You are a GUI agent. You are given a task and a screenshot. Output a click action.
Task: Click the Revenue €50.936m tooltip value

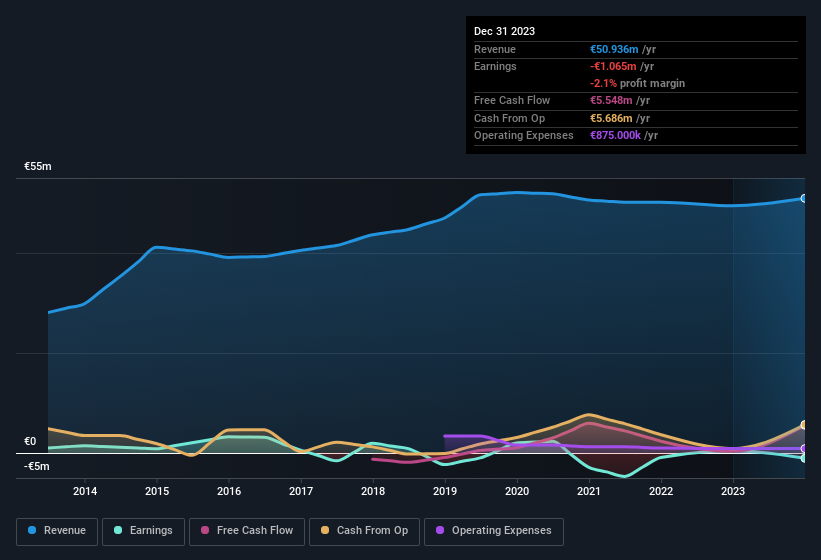click(x=614, y=49)
